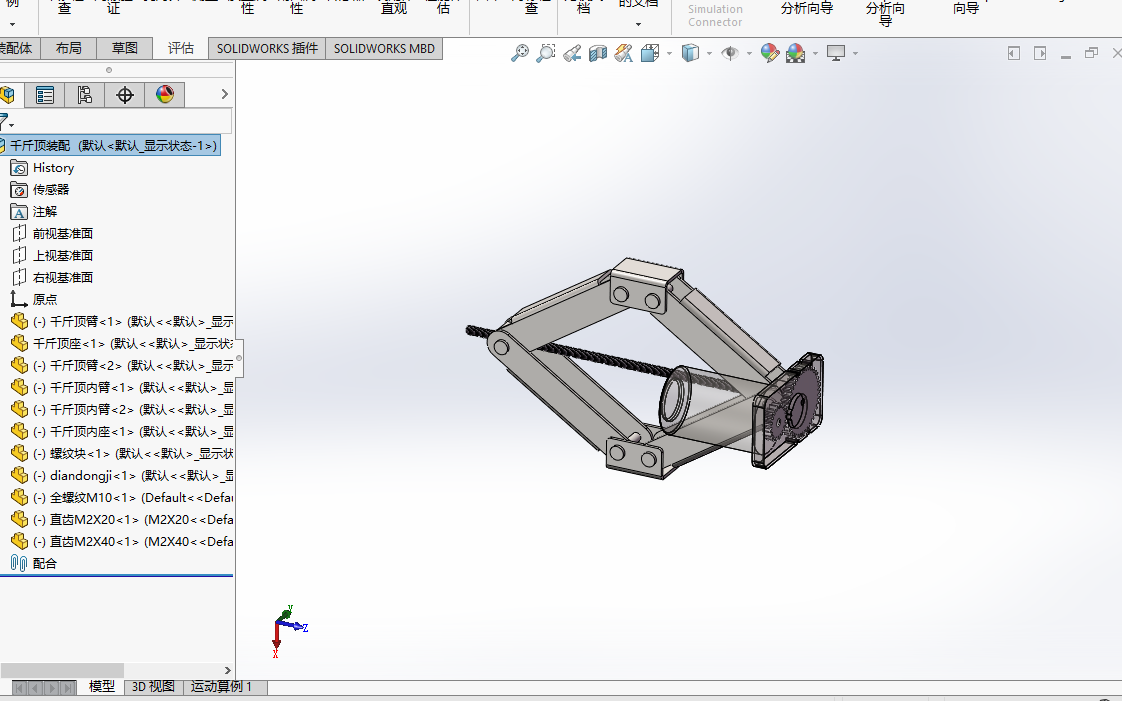Expand the View Settings dropdown arrow
The image size is (1122, 701).
coord(855,54)
